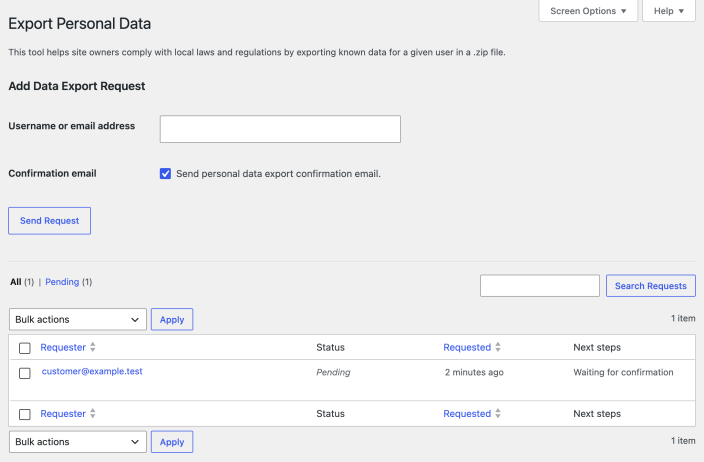Sort by Requested in table footer
704x462 pixels.
click(x=467, y=414)
